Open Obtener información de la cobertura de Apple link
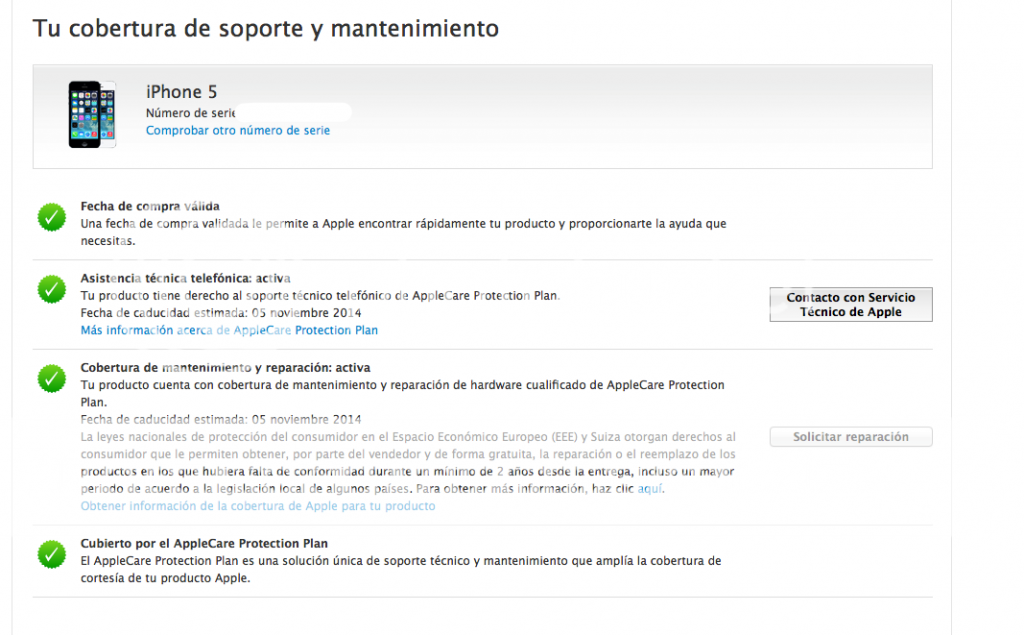Image resolution: width=1024 pixels, height=635 pixels. [258, 506]
